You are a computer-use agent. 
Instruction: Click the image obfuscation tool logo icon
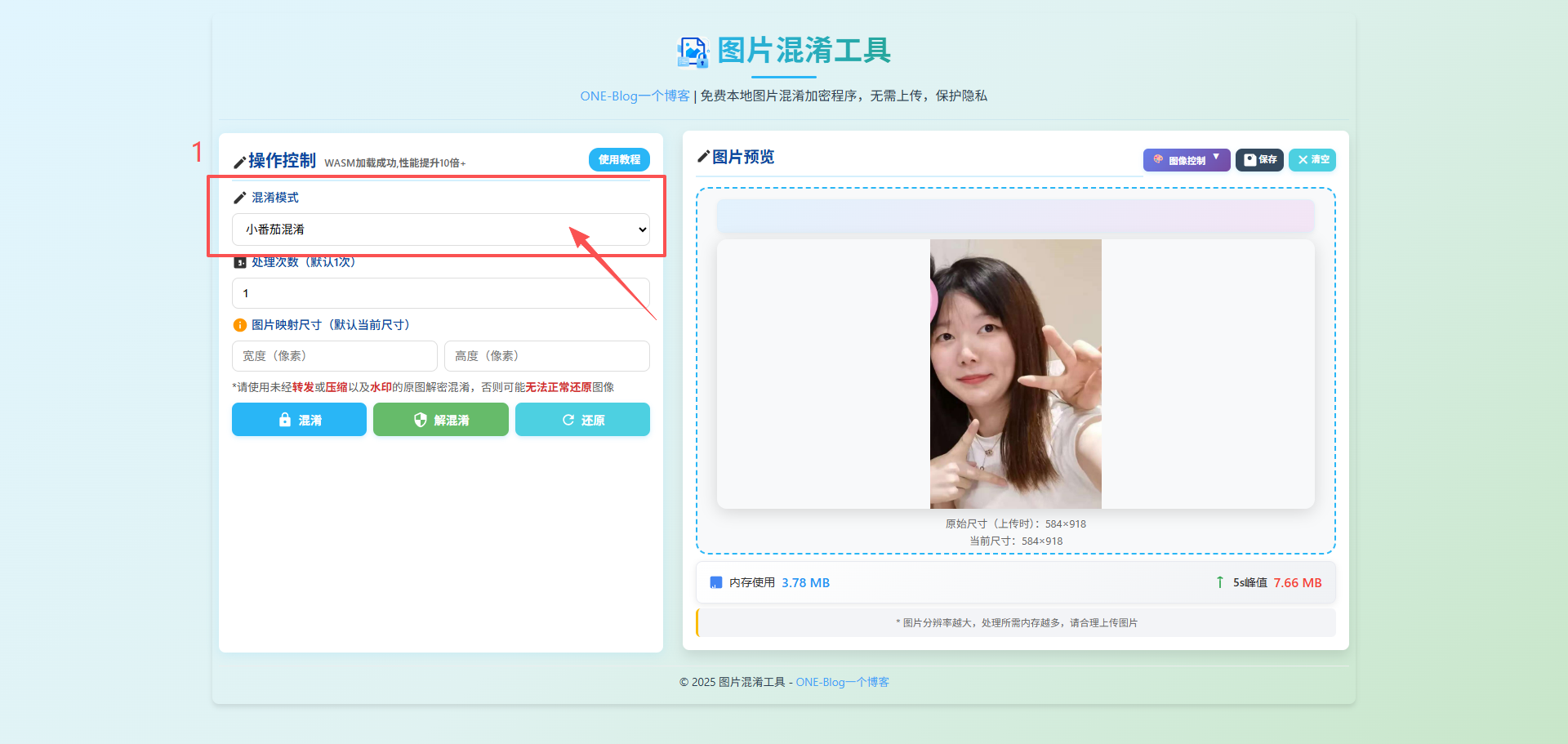click(693, 51)
